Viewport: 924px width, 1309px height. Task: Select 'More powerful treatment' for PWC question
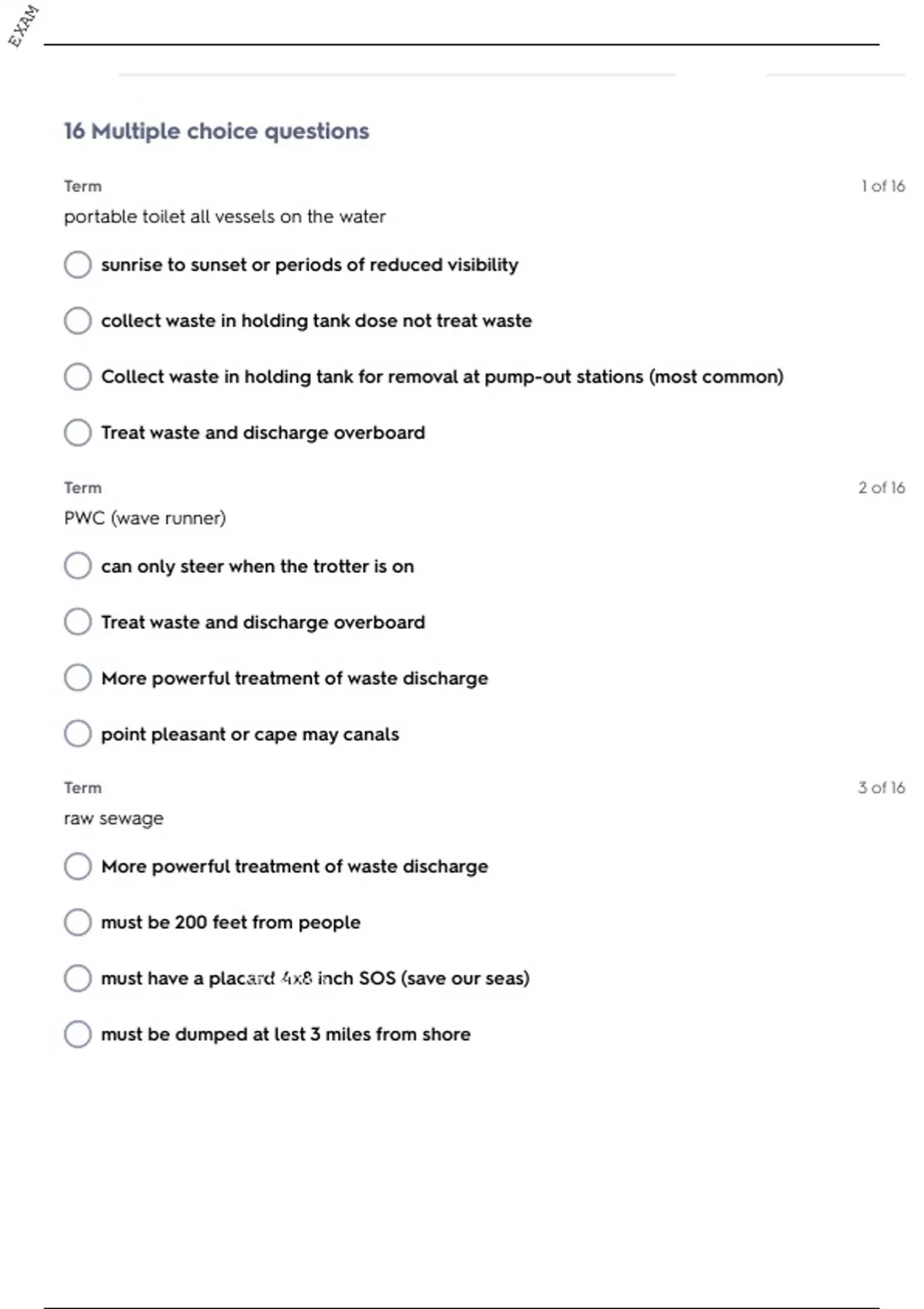78,678
